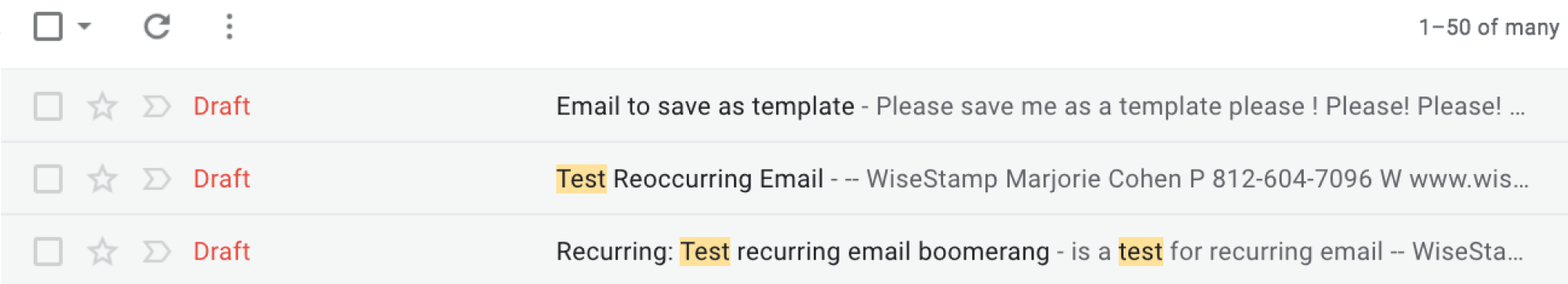
Task: Star the 'Recurring: Test recurring email boomerang' draft
Action: click(x=102, y=251)
